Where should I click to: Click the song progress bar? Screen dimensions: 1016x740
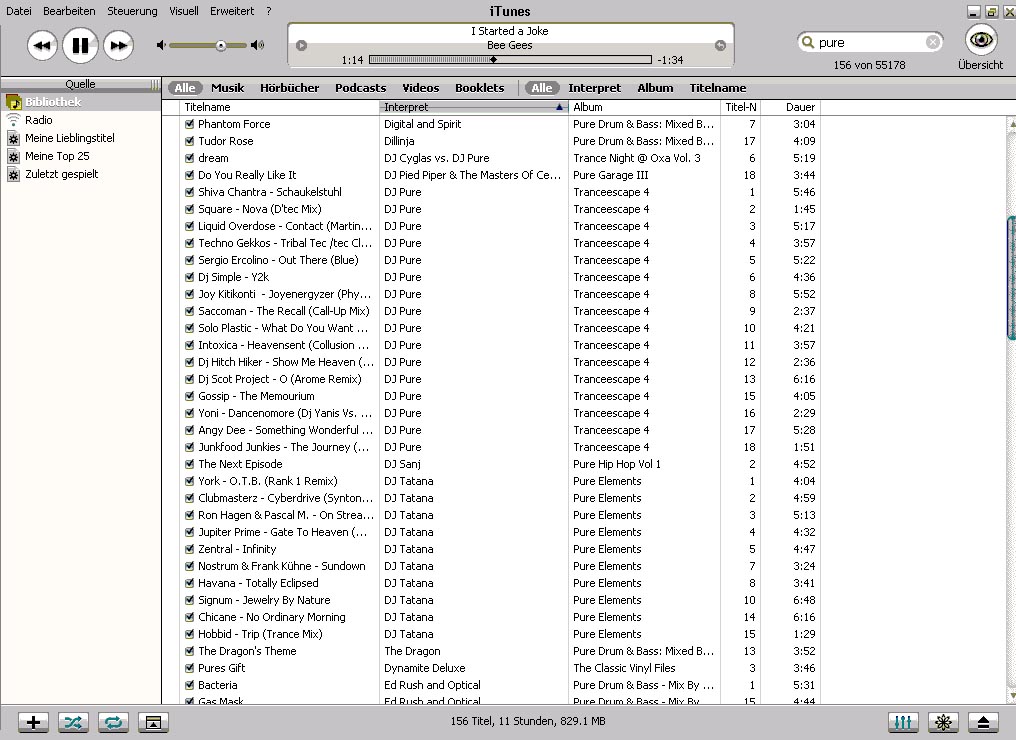pos(510,60)
